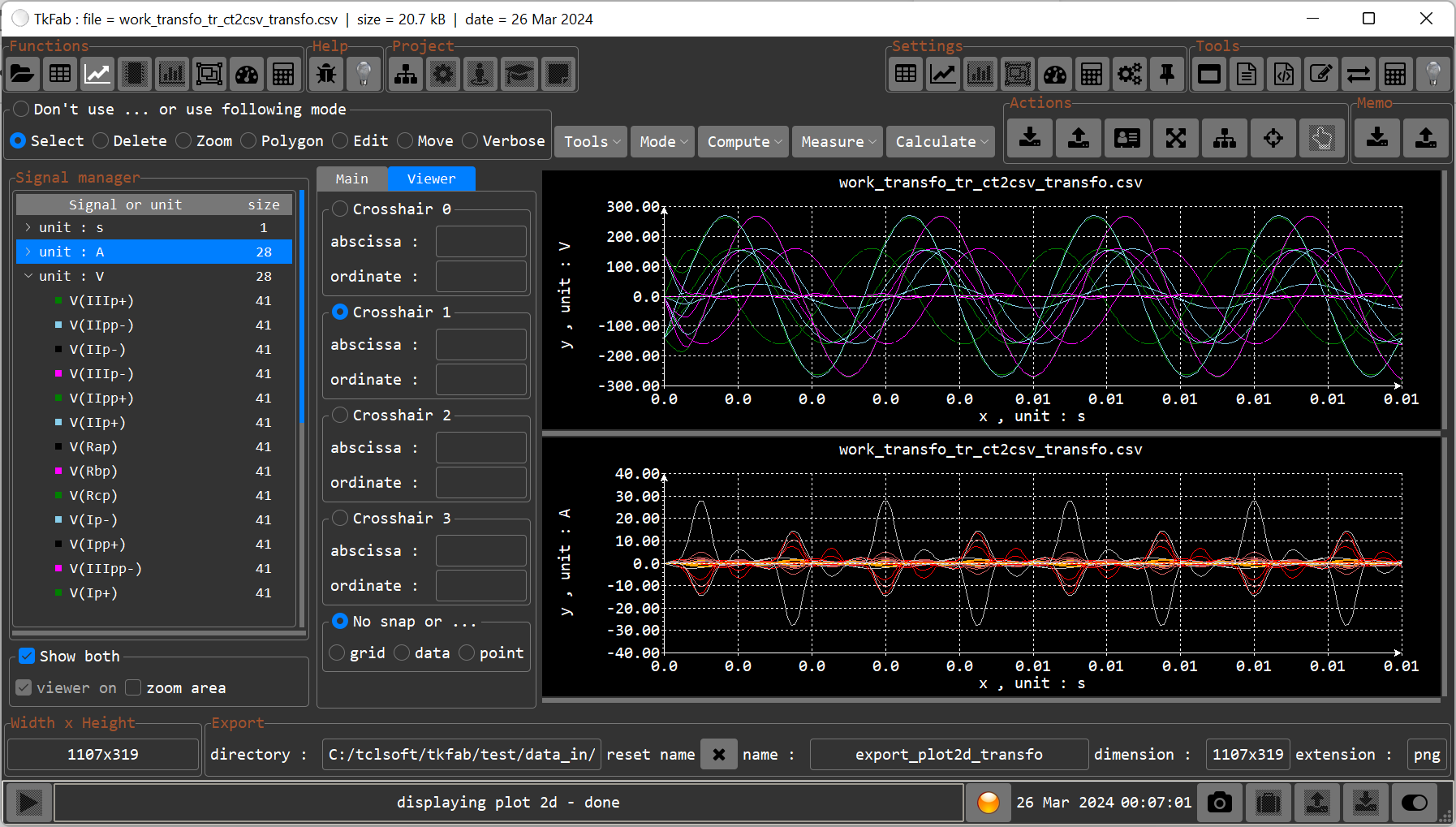Image resolution: width=1456 pixels, height=827 pixels.
Task: Open the Mode dropdown menu
Action: pos(663,142)
